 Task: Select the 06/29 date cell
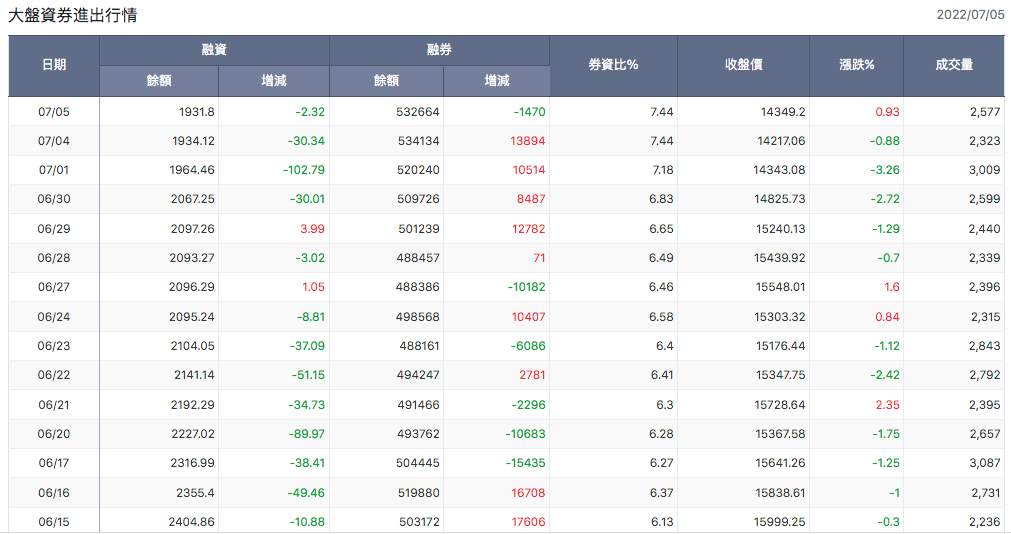click(54, 229)
